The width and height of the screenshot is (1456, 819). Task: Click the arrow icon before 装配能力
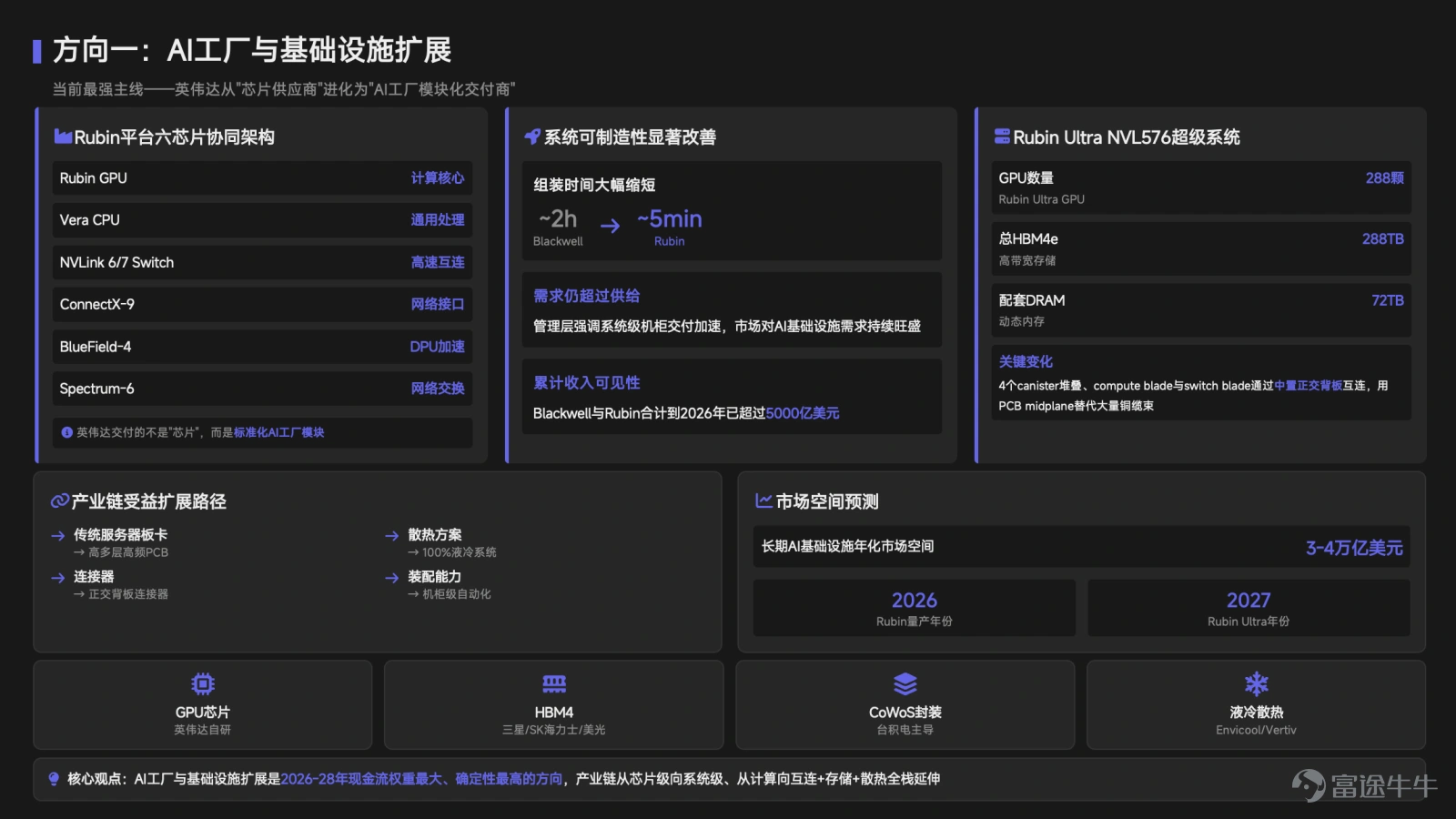(x=392, y=578)
